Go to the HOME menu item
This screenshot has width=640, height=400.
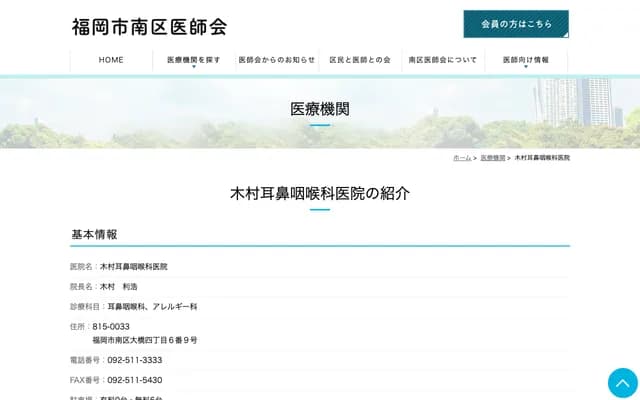point(111,60)
